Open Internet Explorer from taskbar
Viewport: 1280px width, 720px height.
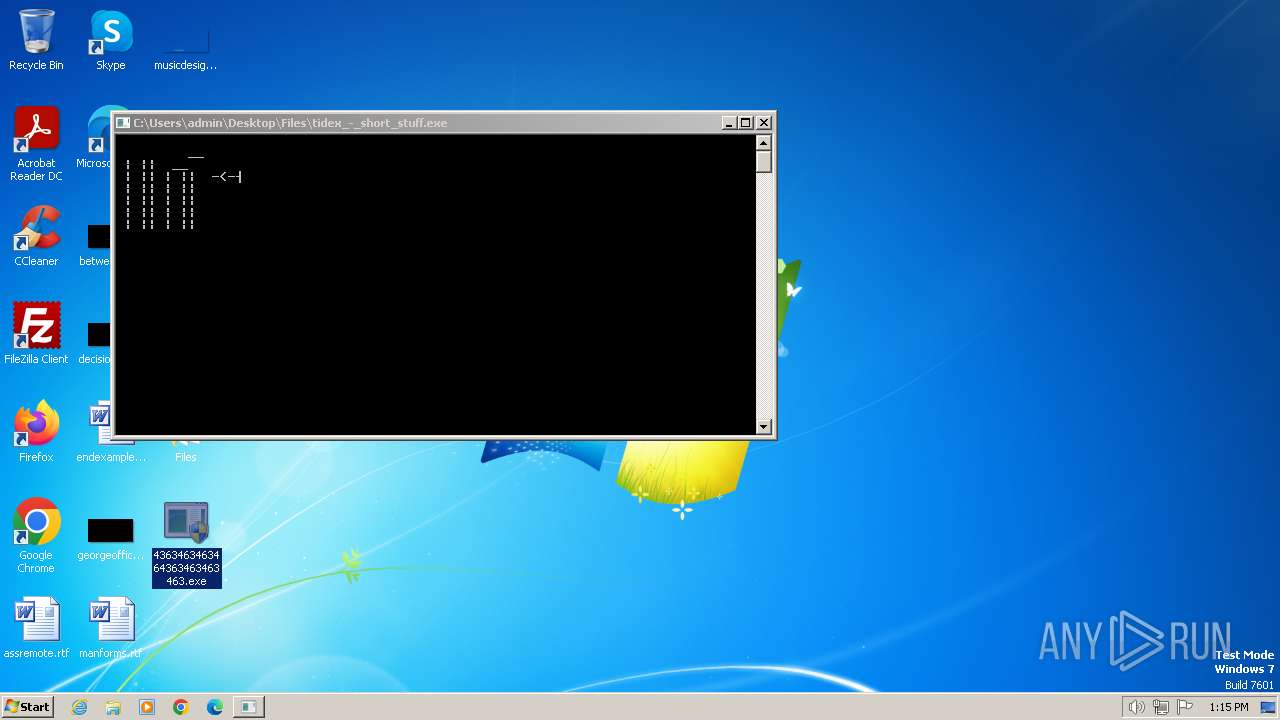click(x=79, y=707)
